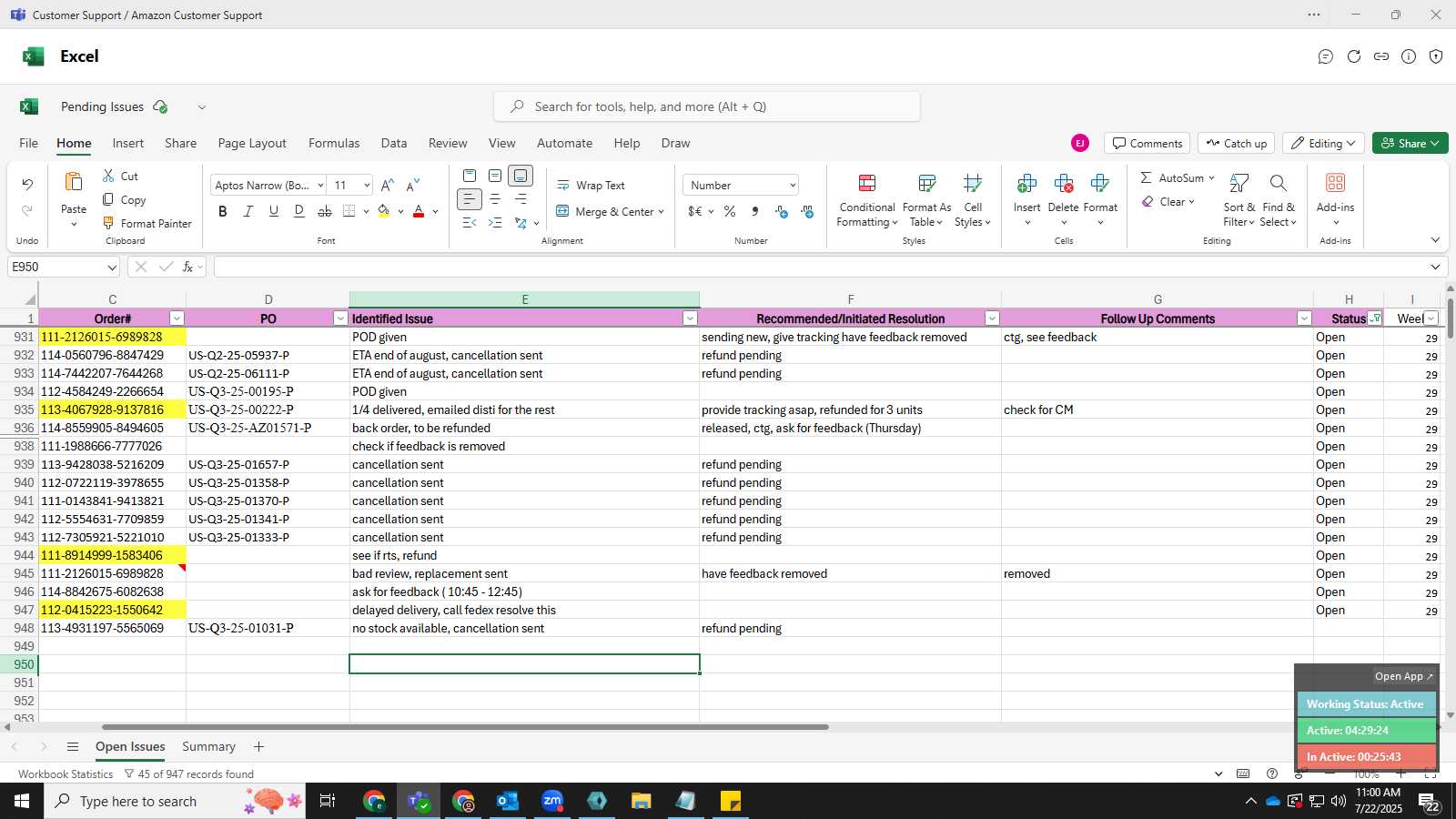Open the font name dropdown
This screenshot has height=819, width=1456.
pyautogui.click(x=320, y=186)
